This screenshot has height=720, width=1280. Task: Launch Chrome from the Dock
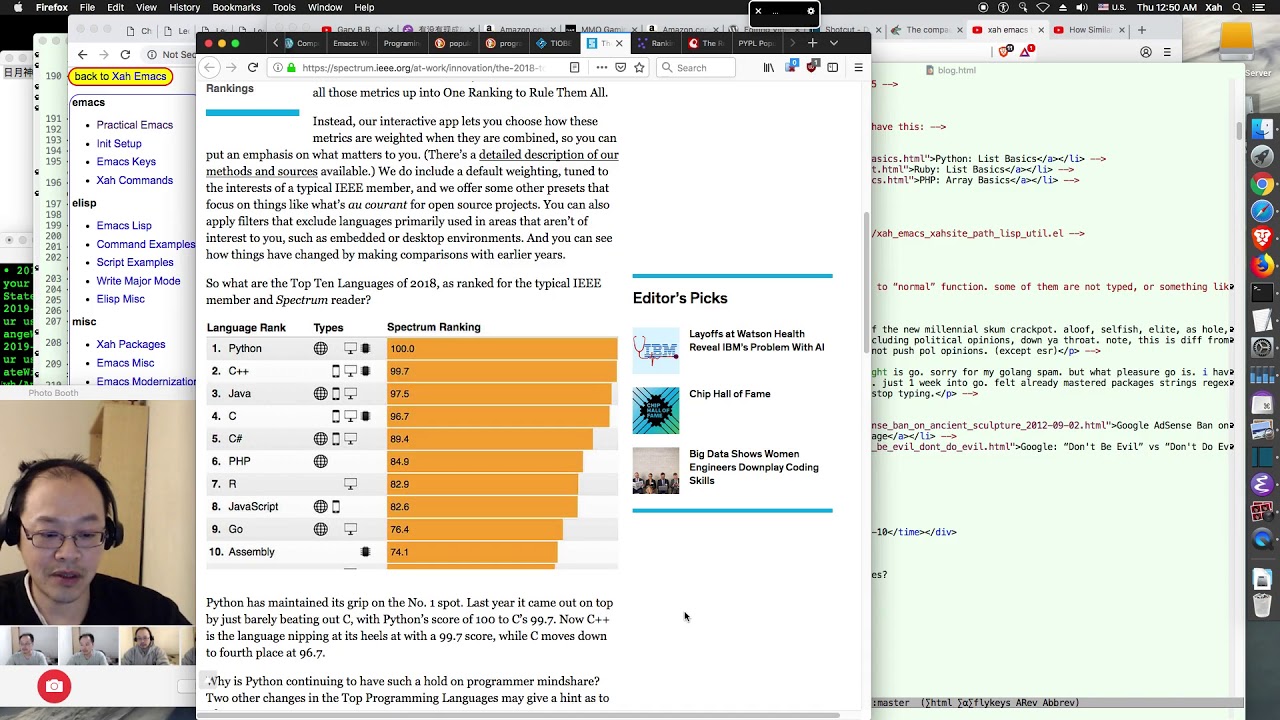pyautogui.click(x=1262, y=184)
